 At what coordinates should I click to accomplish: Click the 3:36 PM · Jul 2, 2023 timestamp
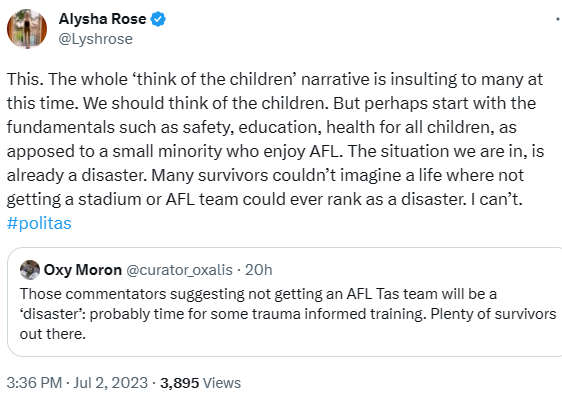77,383
